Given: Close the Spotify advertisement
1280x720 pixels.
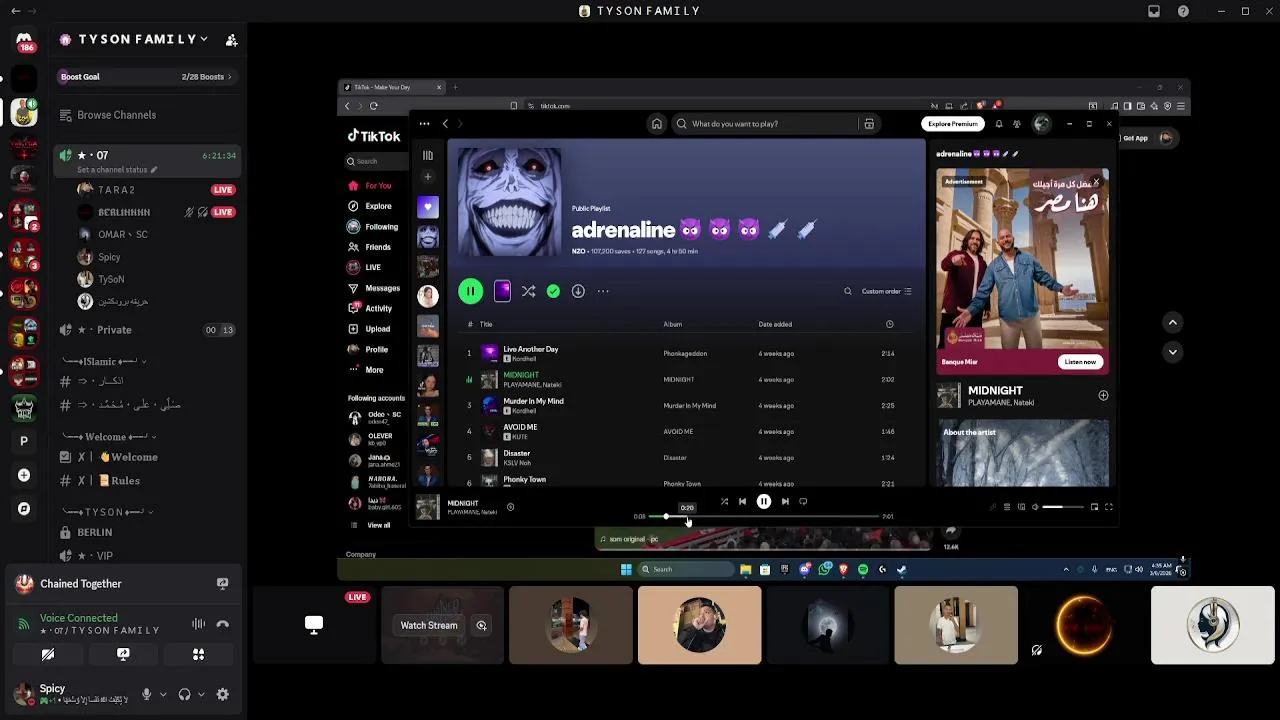Looking at the screenshot, I should [x=1096, y=182].
